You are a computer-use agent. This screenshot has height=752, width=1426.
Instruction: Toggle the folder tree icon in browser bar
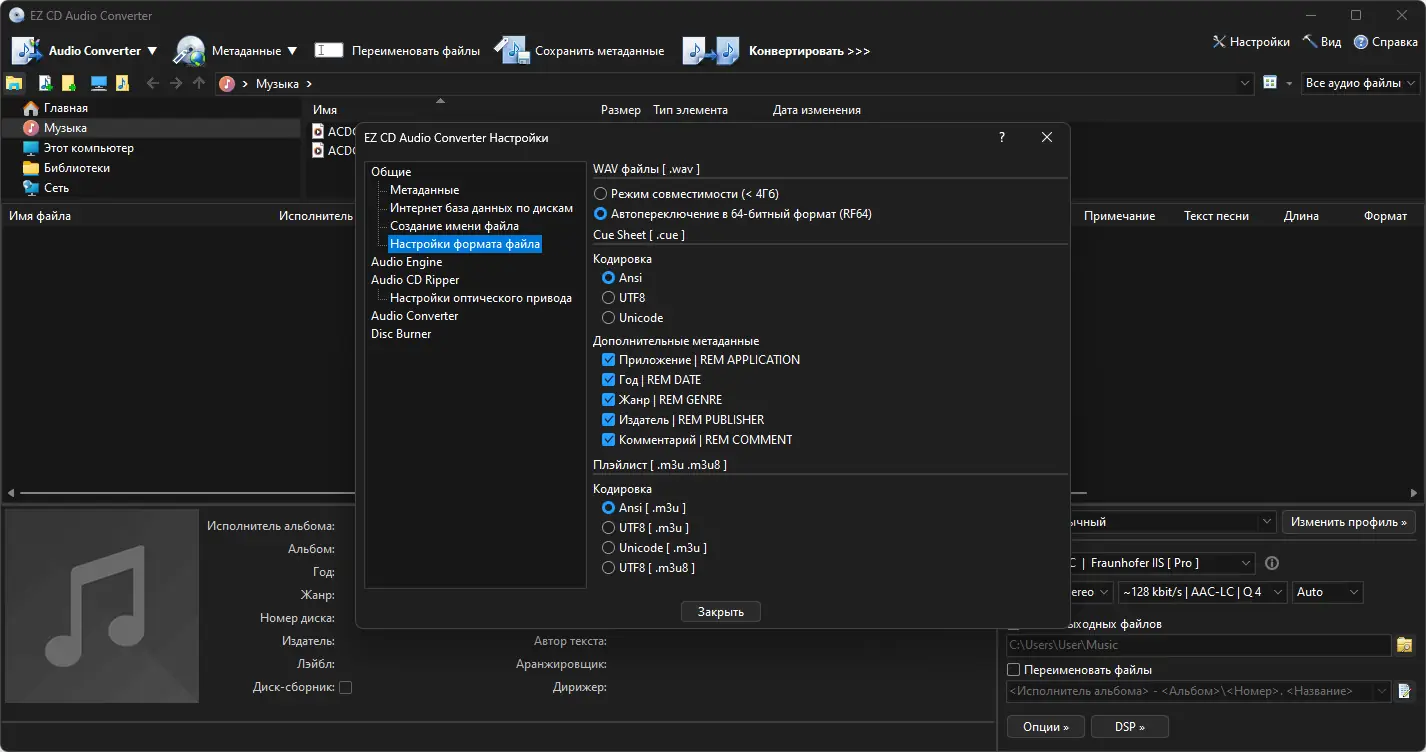[x=15, y=83]
